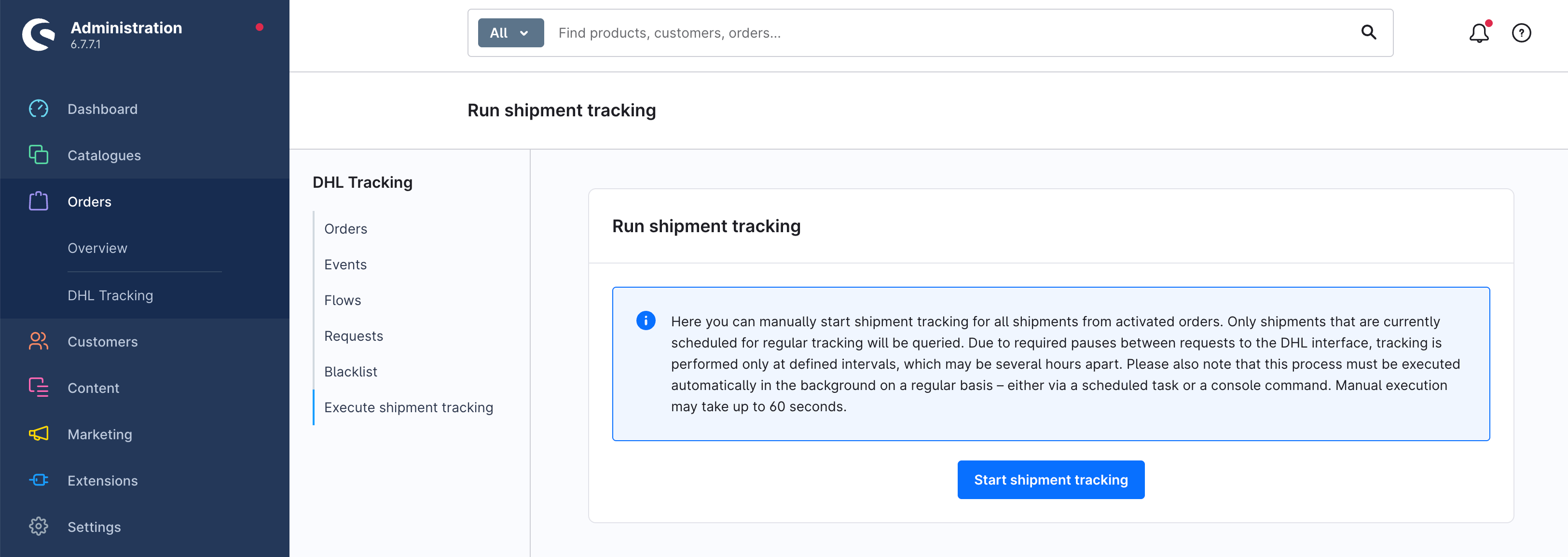The height and width of the screenshot is (557, 1568).
Task: Select the Orders main menu label
Action: tap(89, 201)
